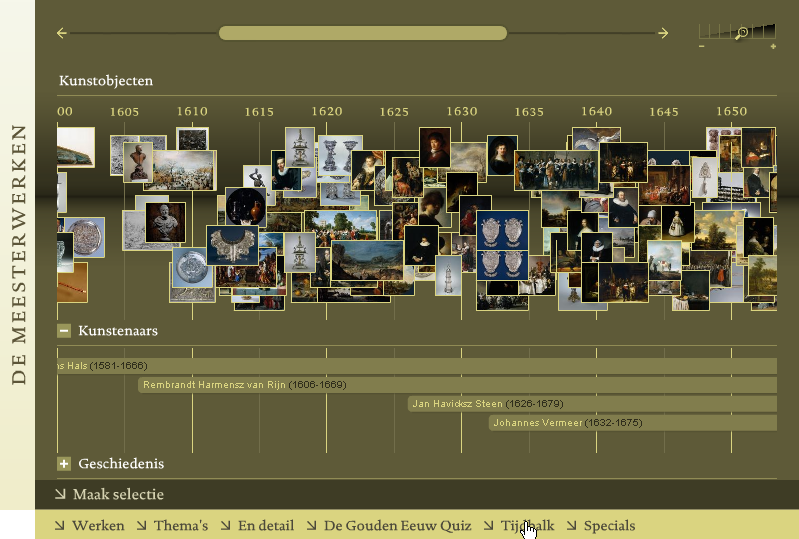Viewport: 799px width, 539px height.
Task: Collapse the Kunstenaars section
Action: (64, 331)
